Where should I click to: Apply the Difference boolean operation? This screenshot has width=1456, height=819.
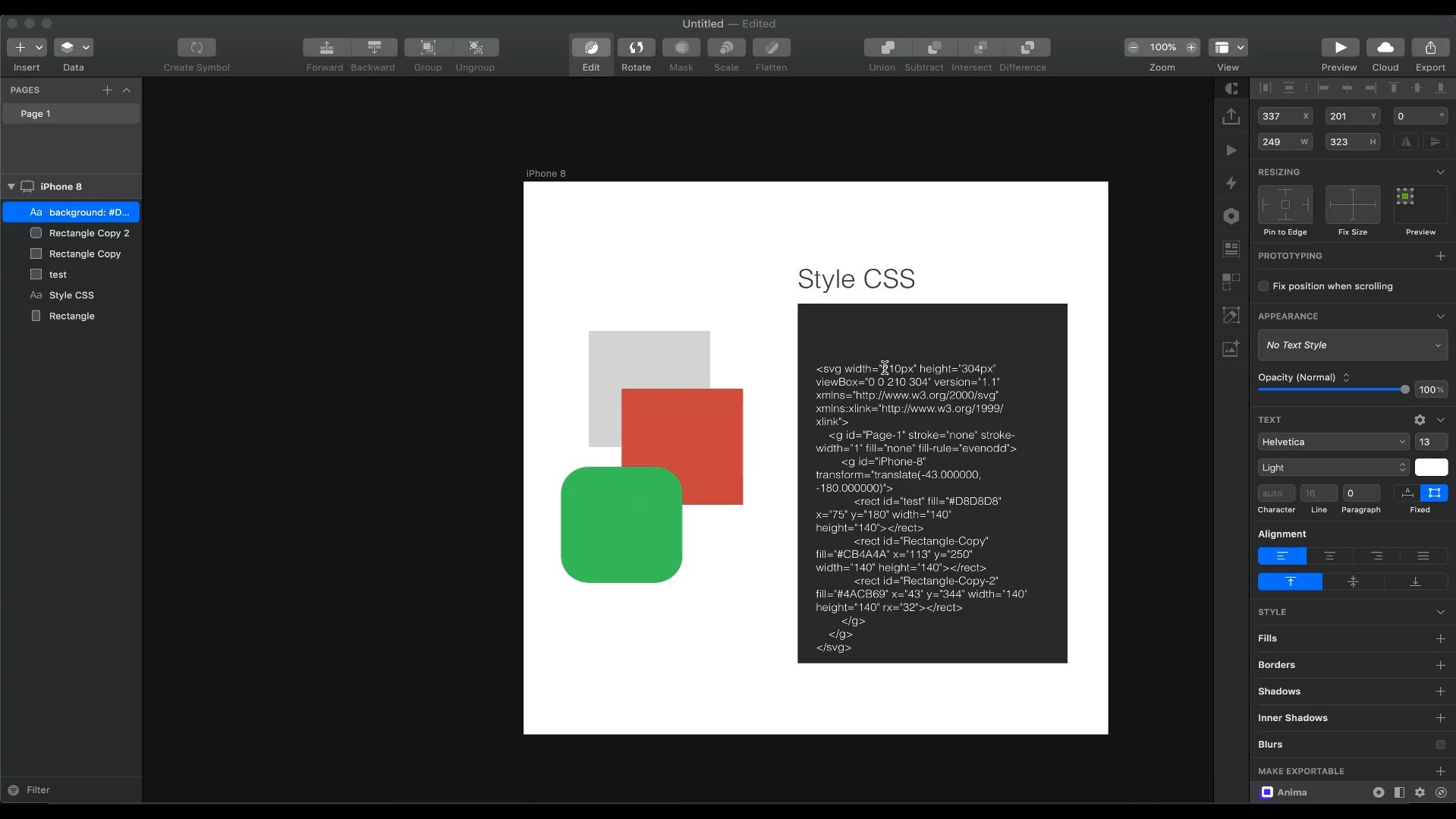1027,47
